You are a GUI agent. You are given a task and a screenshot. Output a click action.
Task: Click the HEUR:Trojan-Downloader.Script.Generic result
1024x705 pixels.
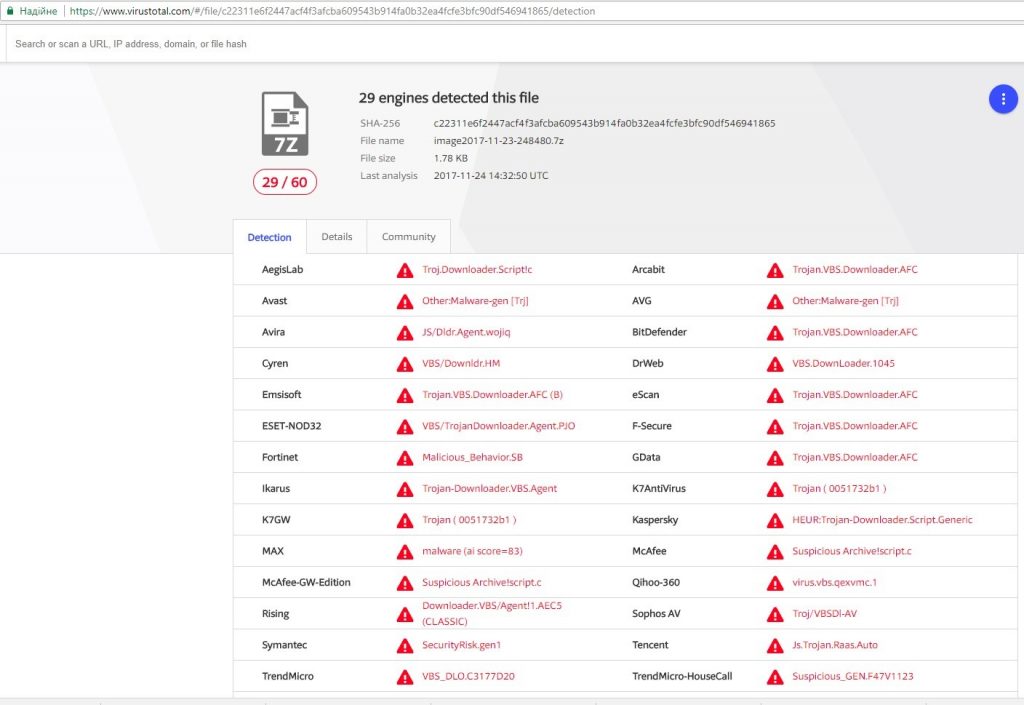click(x=882, y=520)
